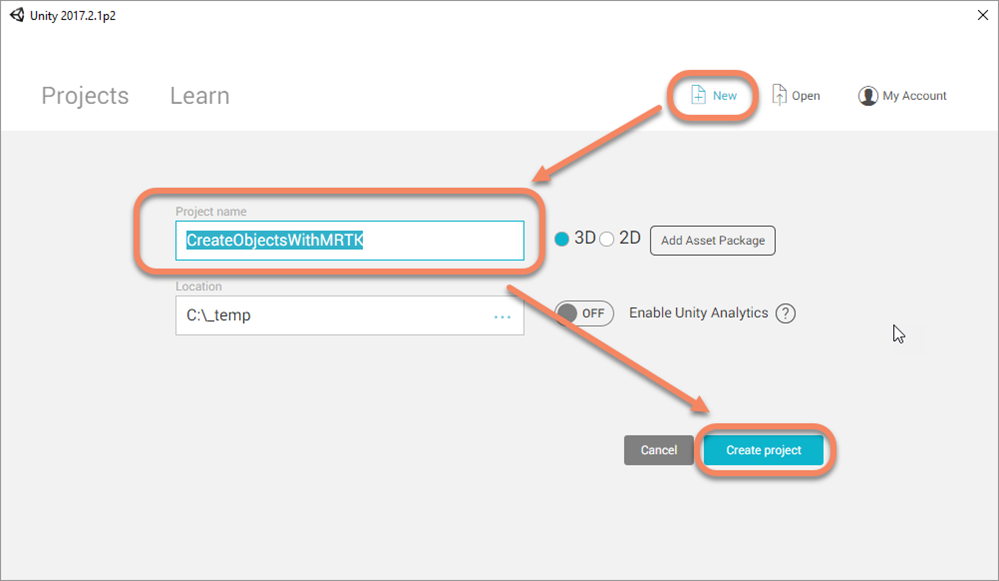Select the 2D radio button
The image size is (999, 581).
point(607,239)
